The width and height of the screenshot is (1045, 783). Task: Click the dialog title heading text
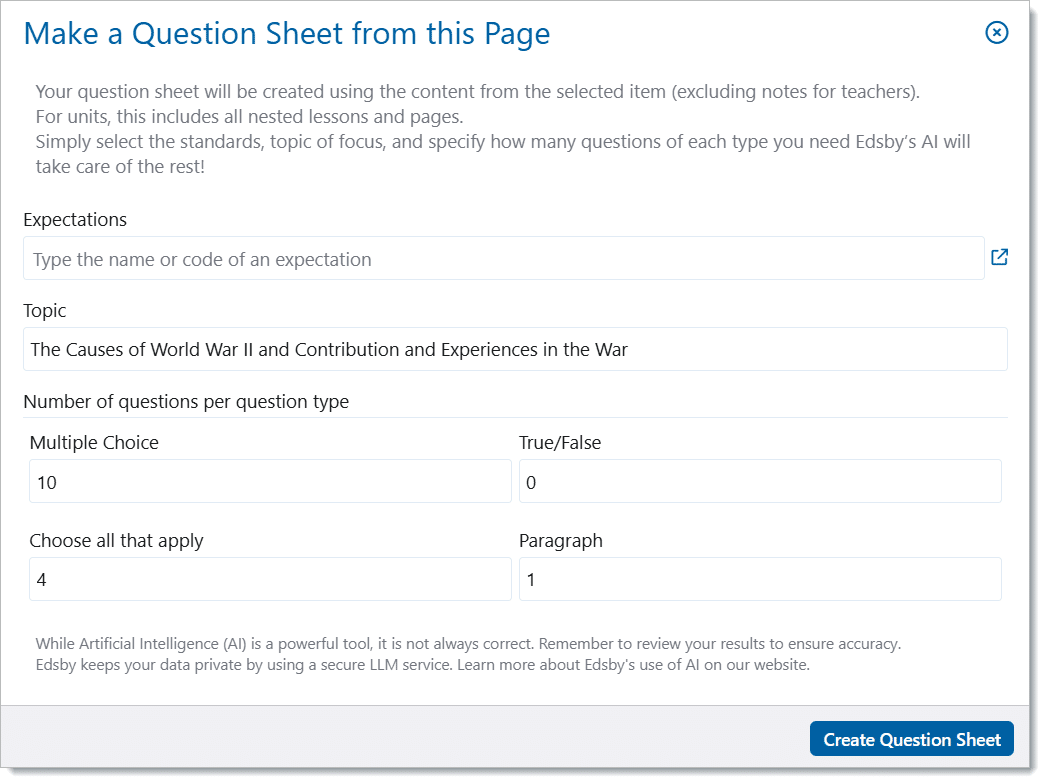286,34
